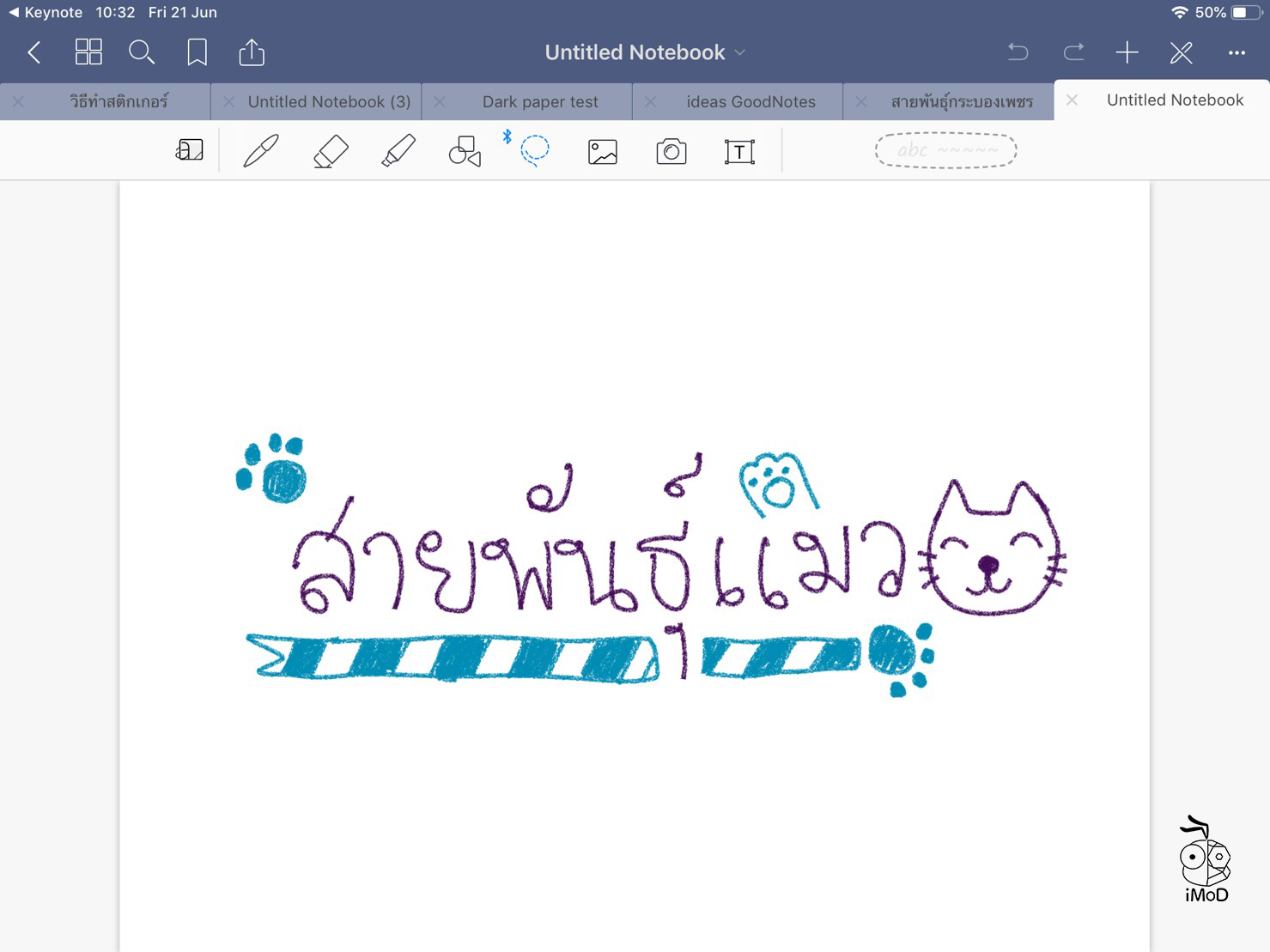This screenshot has height=952, width=1270.
Task: Click the dashed abc stroke style preview
Action: (x=945, y=151)
